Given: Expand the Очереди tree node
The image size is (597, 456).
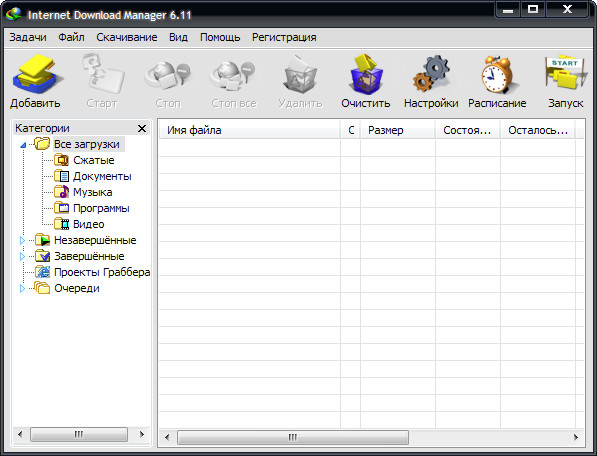Looking at the screenshot, I should point(22,289).
